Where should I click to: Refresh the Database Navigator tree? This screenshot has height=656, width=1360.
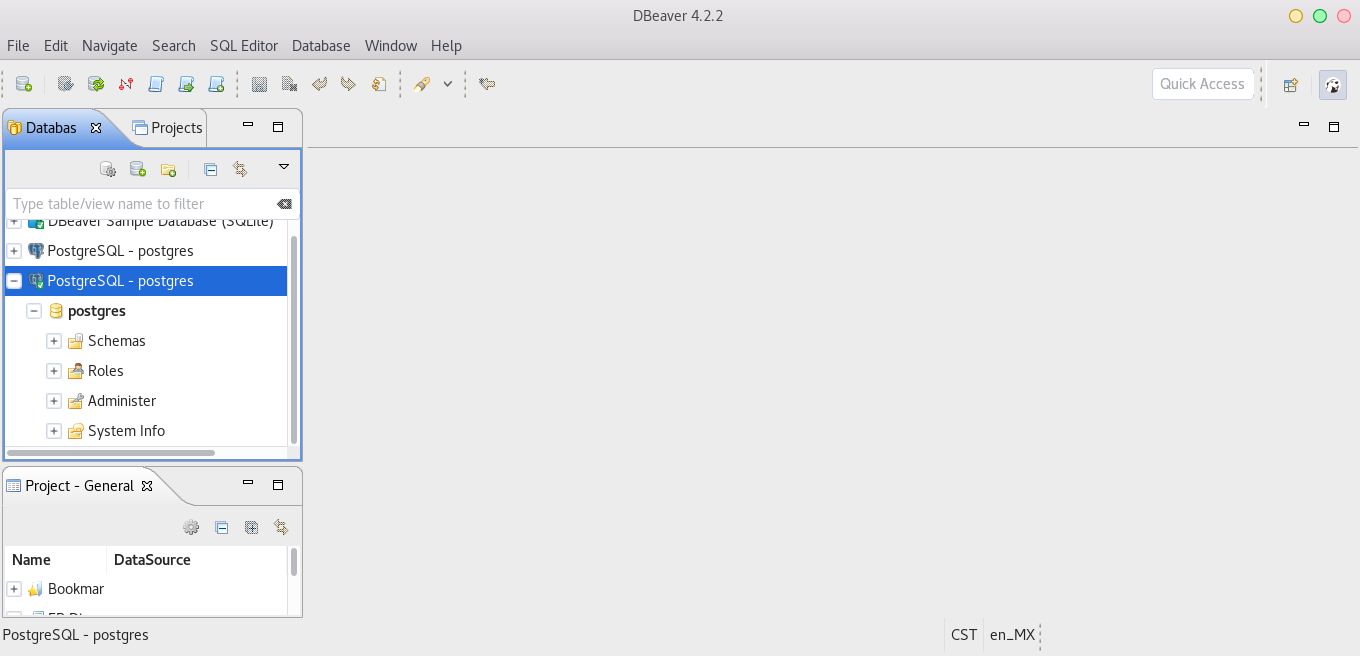[240, 169]
